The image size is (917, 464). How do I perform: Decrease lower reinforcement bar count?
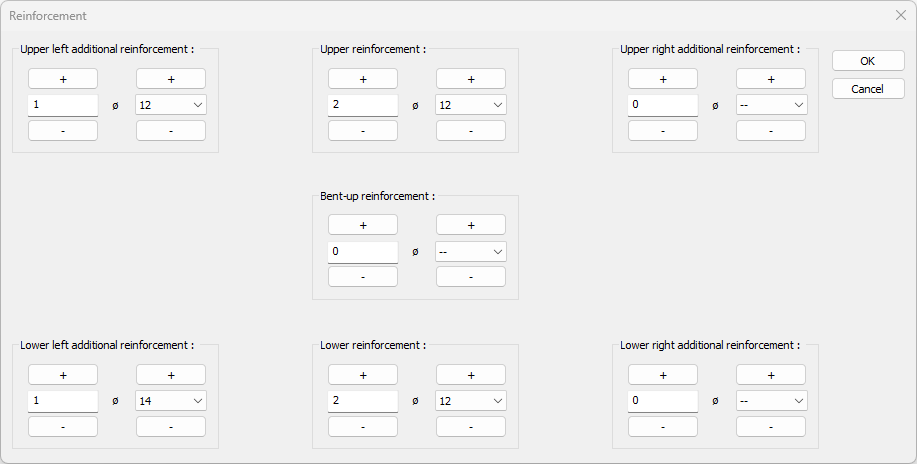click(363, 427)
